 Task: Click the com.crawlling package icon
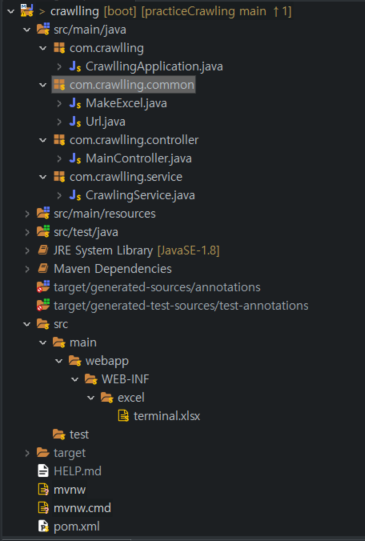coord(59,48)
